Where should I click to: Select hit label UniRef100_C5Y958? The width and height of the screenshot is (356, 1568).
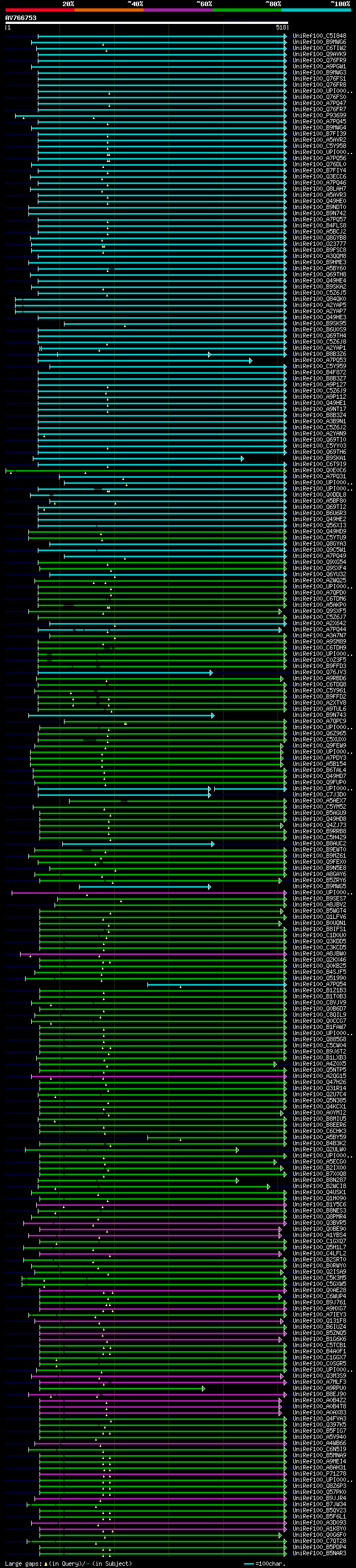coord(319,146)
